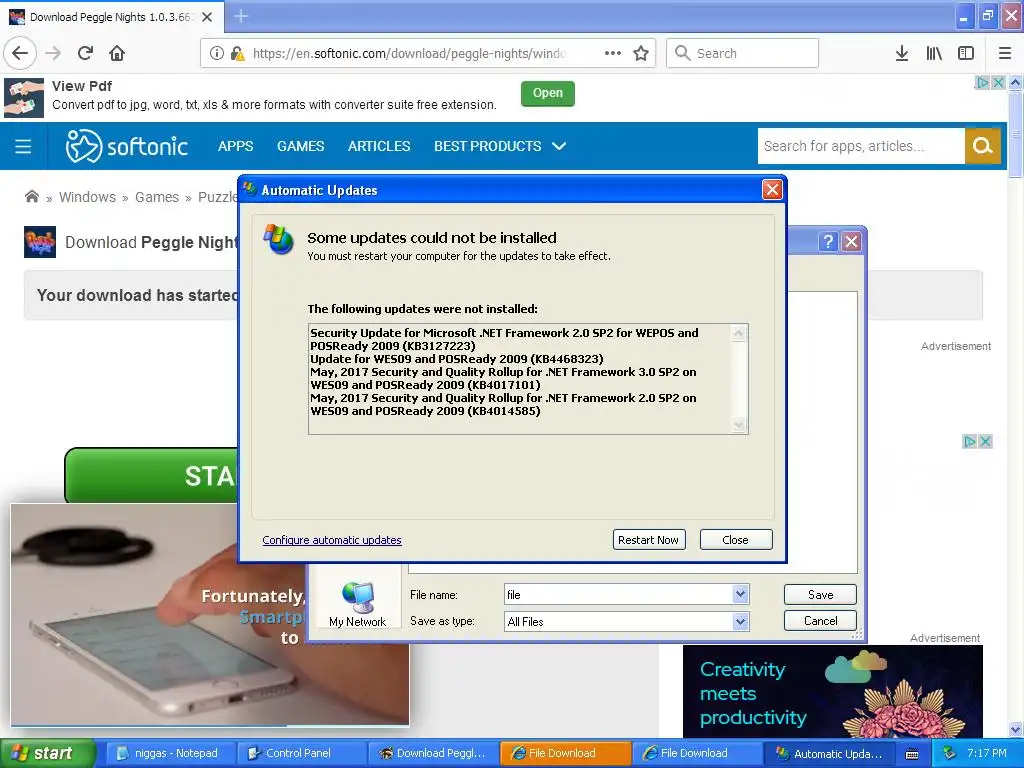The image size is (1024, 768).
Task: Reload the page in Firefox
Action: point(86,54)
